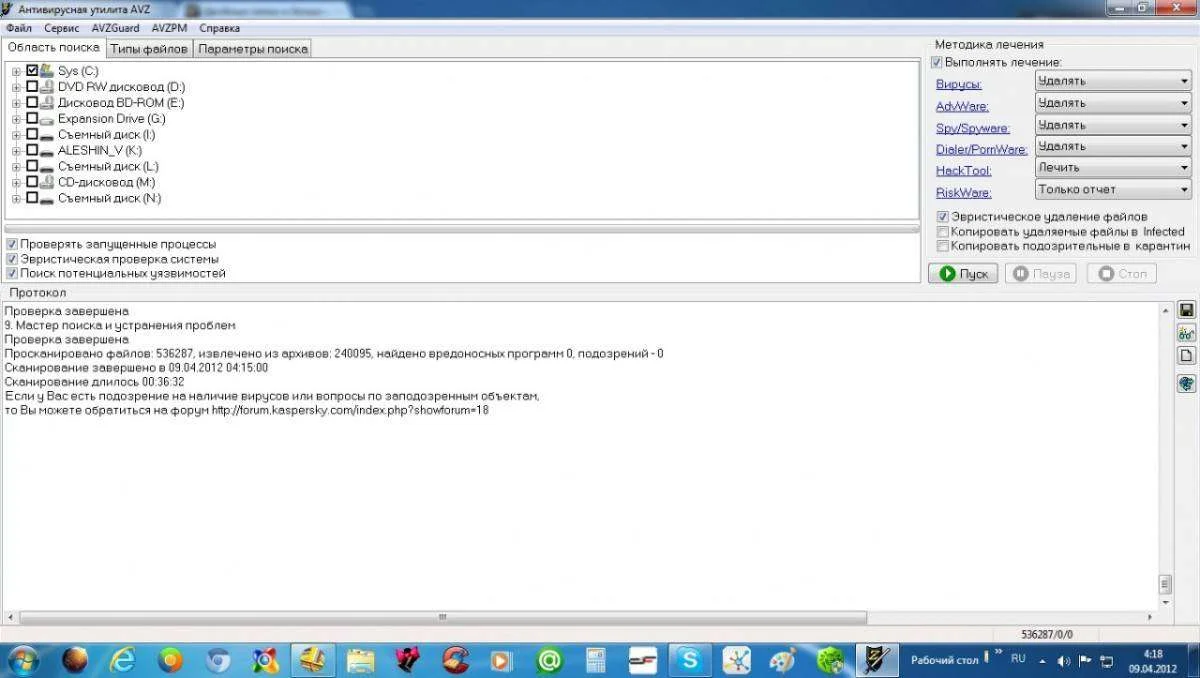Click the Action Center flag tray icon
The height and width of the screenshot is (678, 1200).
[x=1085, y=661]
